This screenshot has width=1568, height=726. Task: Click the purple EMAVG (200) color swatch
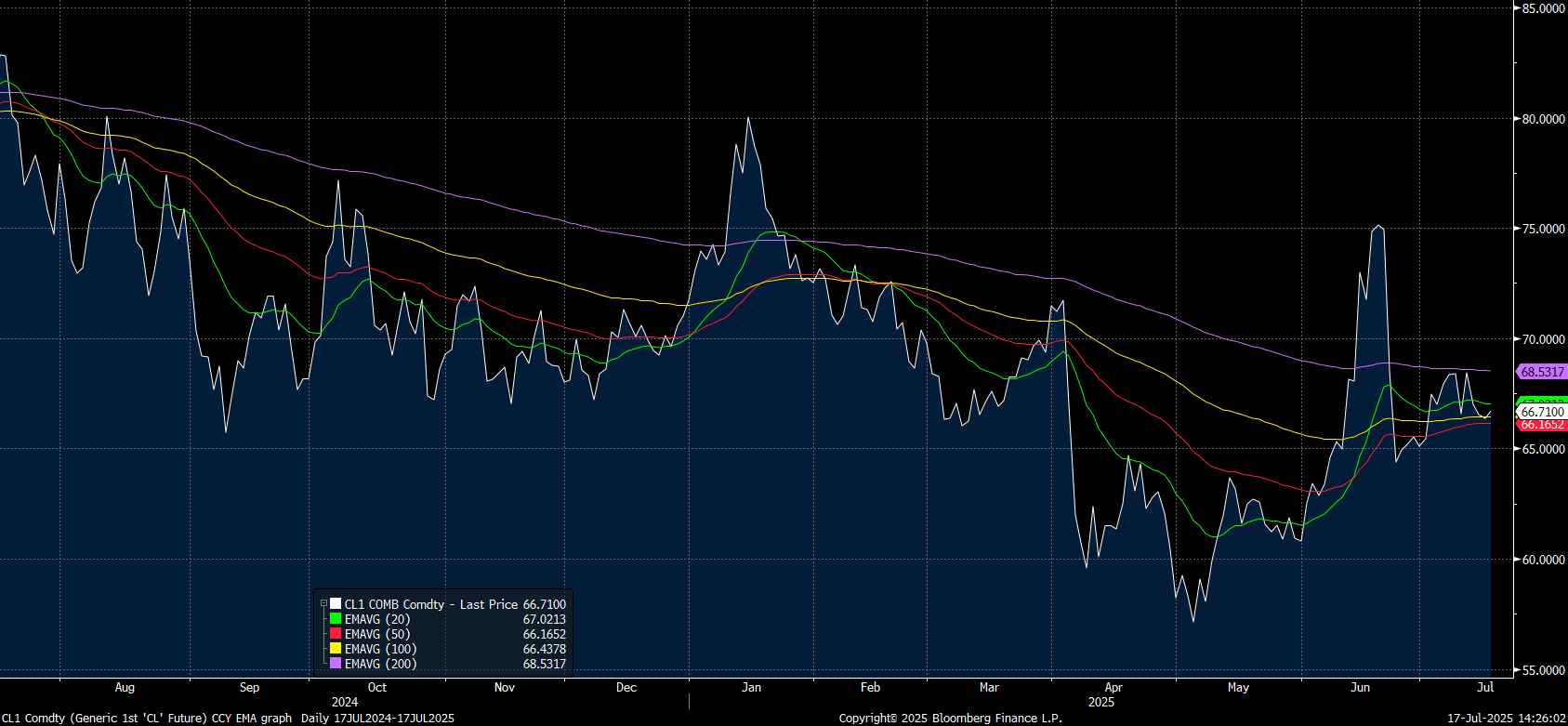[x=336, y=664]
